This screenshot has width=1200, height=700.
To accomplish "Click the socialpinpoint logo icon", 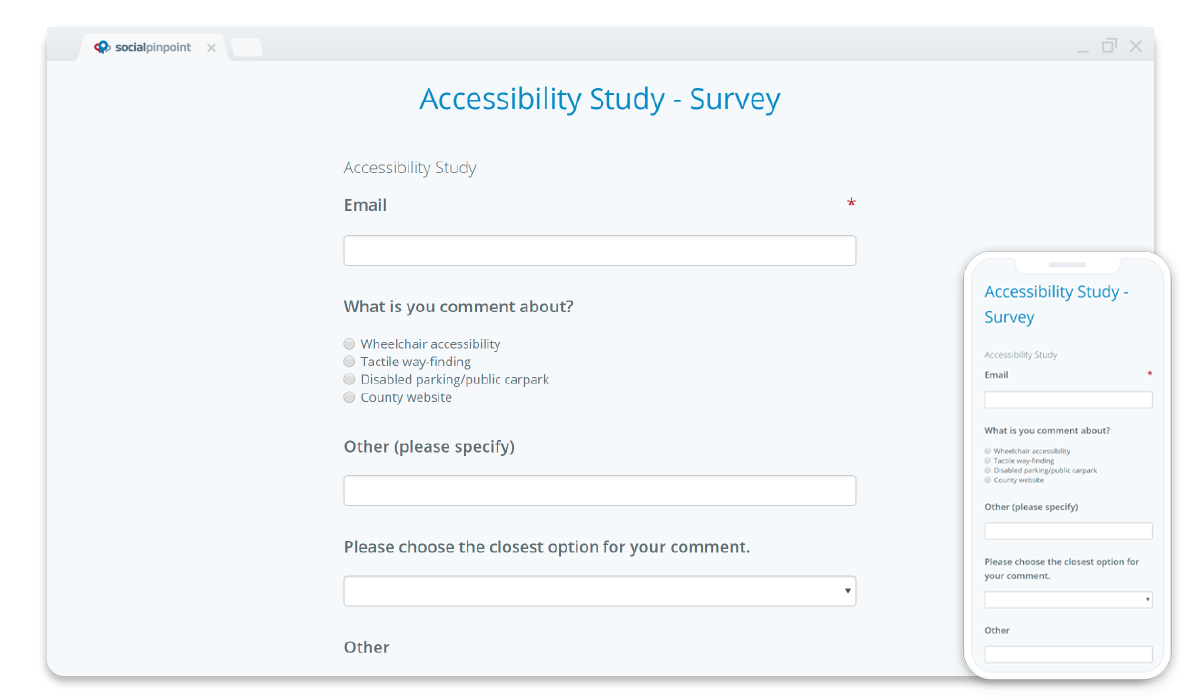I will tap(101, 47).
